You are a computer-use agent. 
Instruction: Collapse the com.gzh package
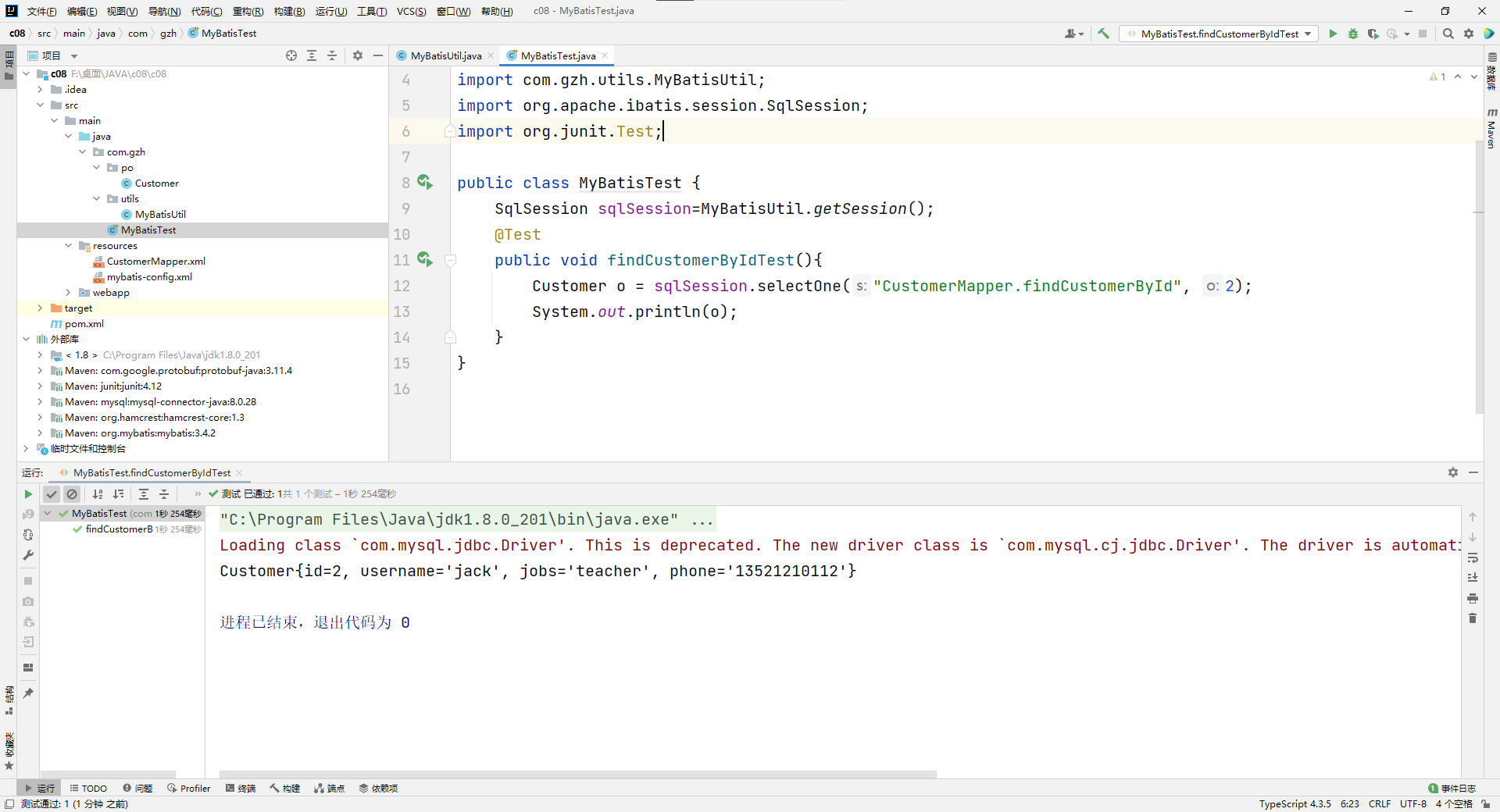[82, 151]
